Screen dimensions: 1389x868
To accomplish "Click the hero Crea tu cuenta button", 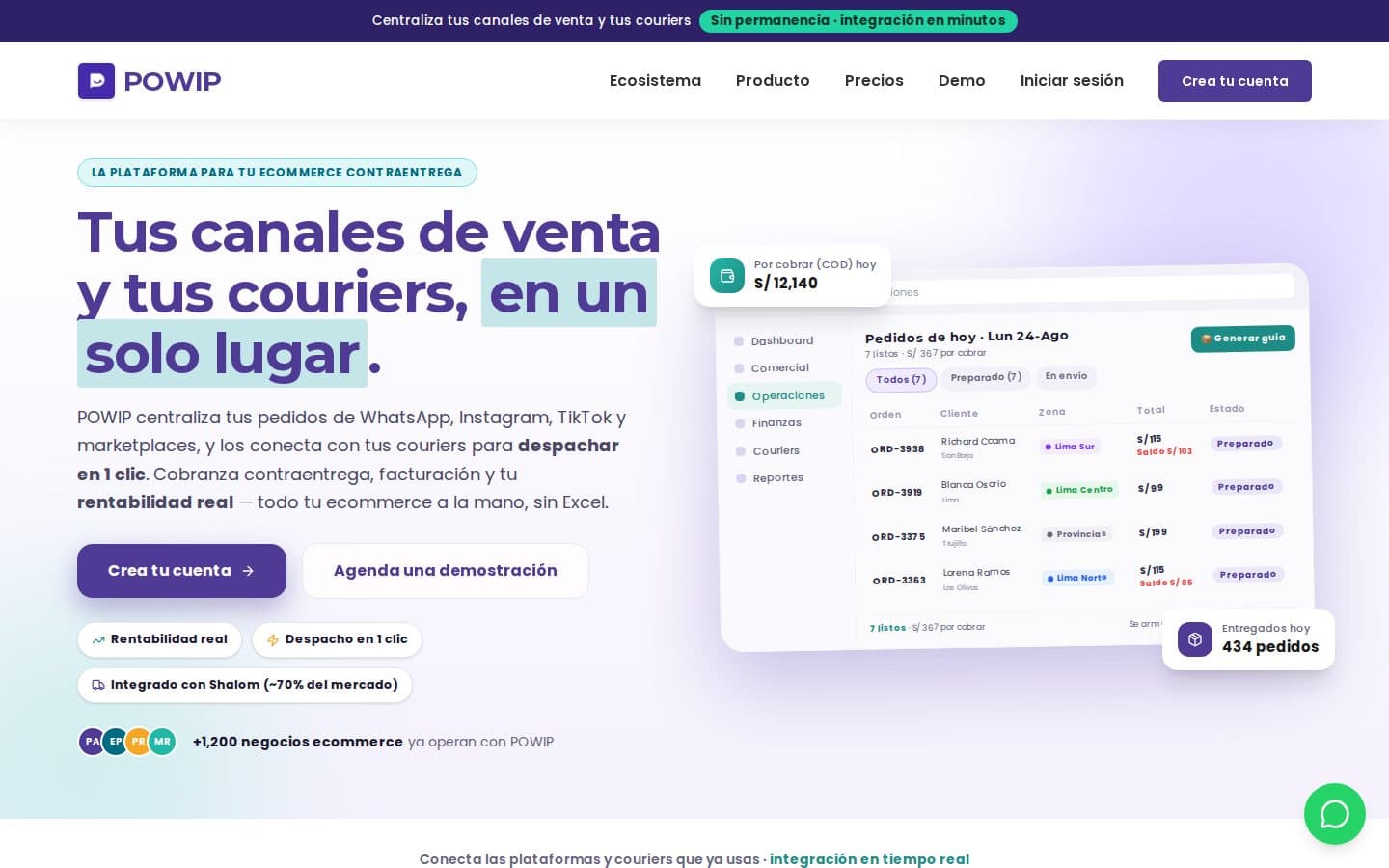I will pos(181,571).
